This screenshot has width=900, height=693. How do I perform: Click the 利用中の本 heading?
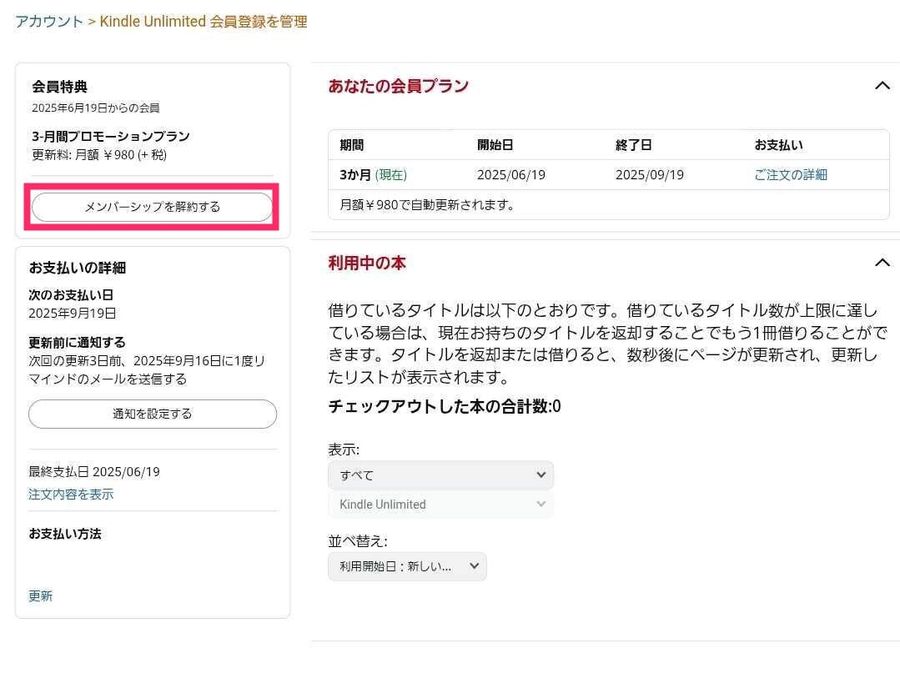coord(367,263)
